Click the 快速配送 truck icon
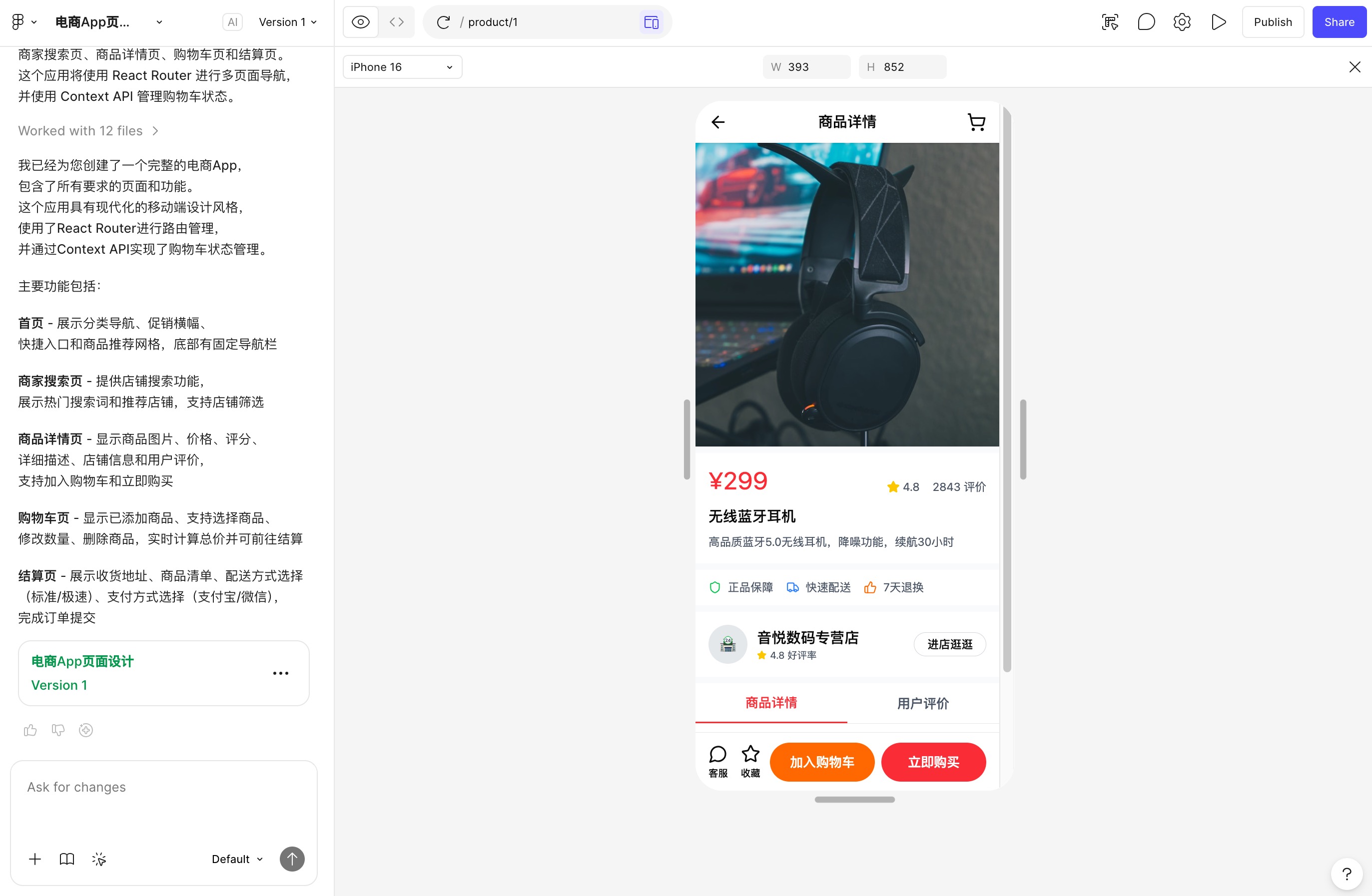 click(792, 587)
